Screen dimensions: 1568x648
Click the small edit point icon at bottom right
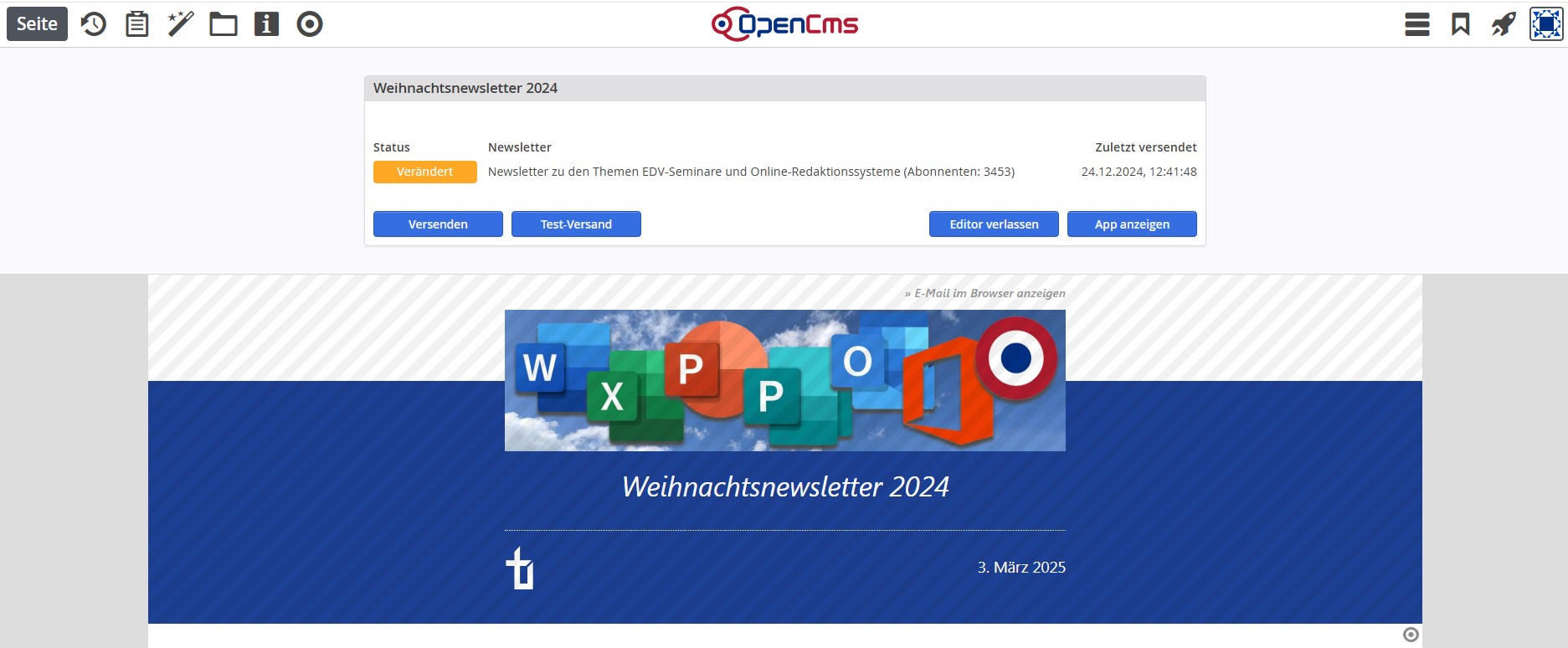pos(1411,635)
